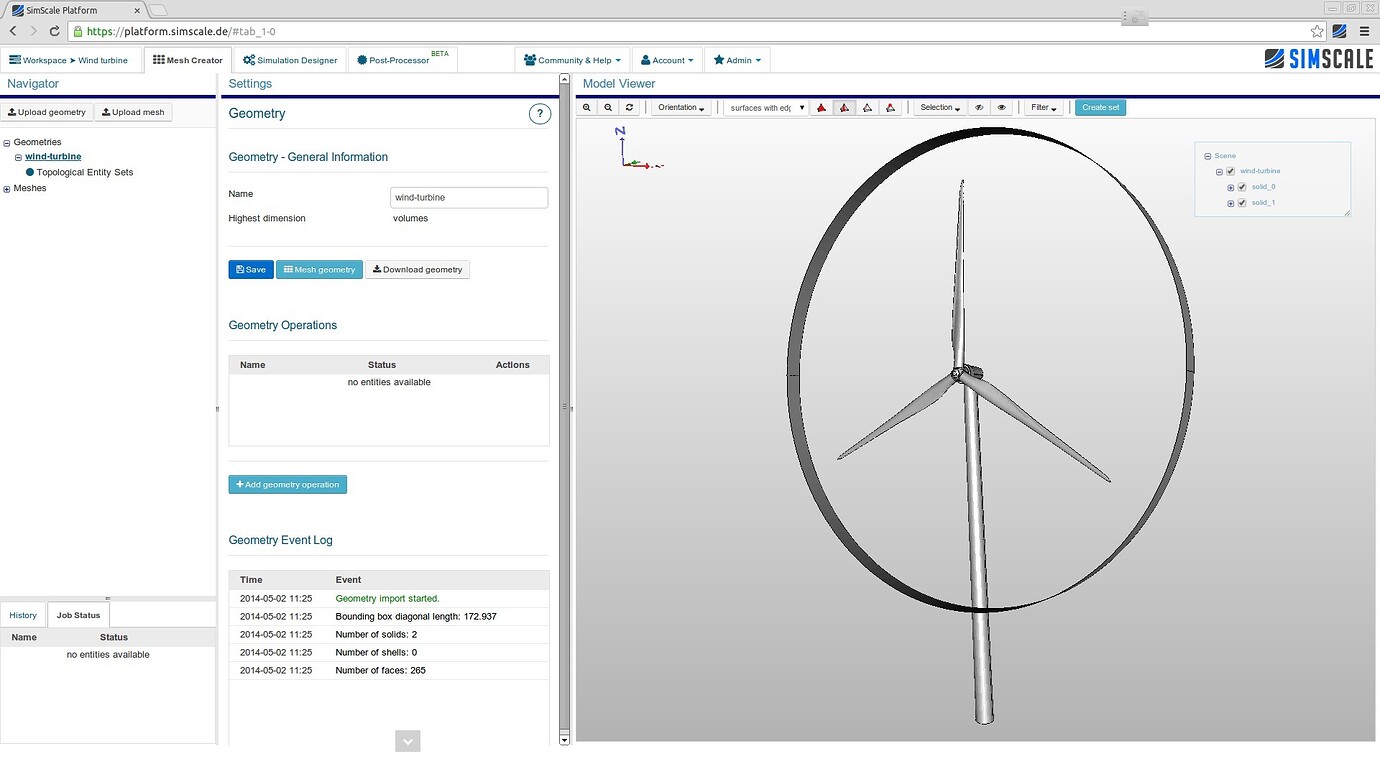Uncheck the solid_0 visibility checkbox
Viewport: 1380px width, 758px height.
(1242, 187)
